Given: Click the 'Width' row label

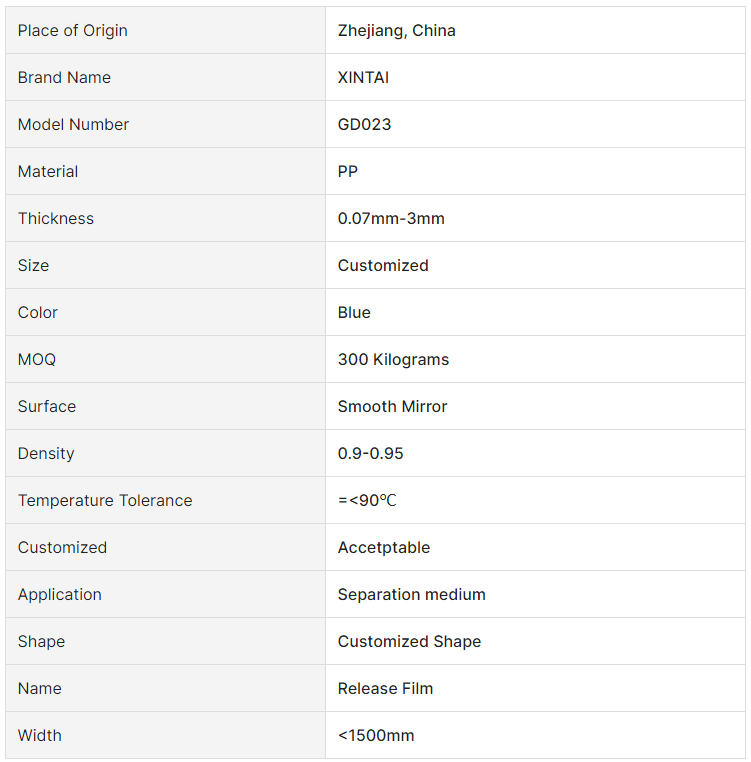Looking at the screenshot, I should point(40,735).
